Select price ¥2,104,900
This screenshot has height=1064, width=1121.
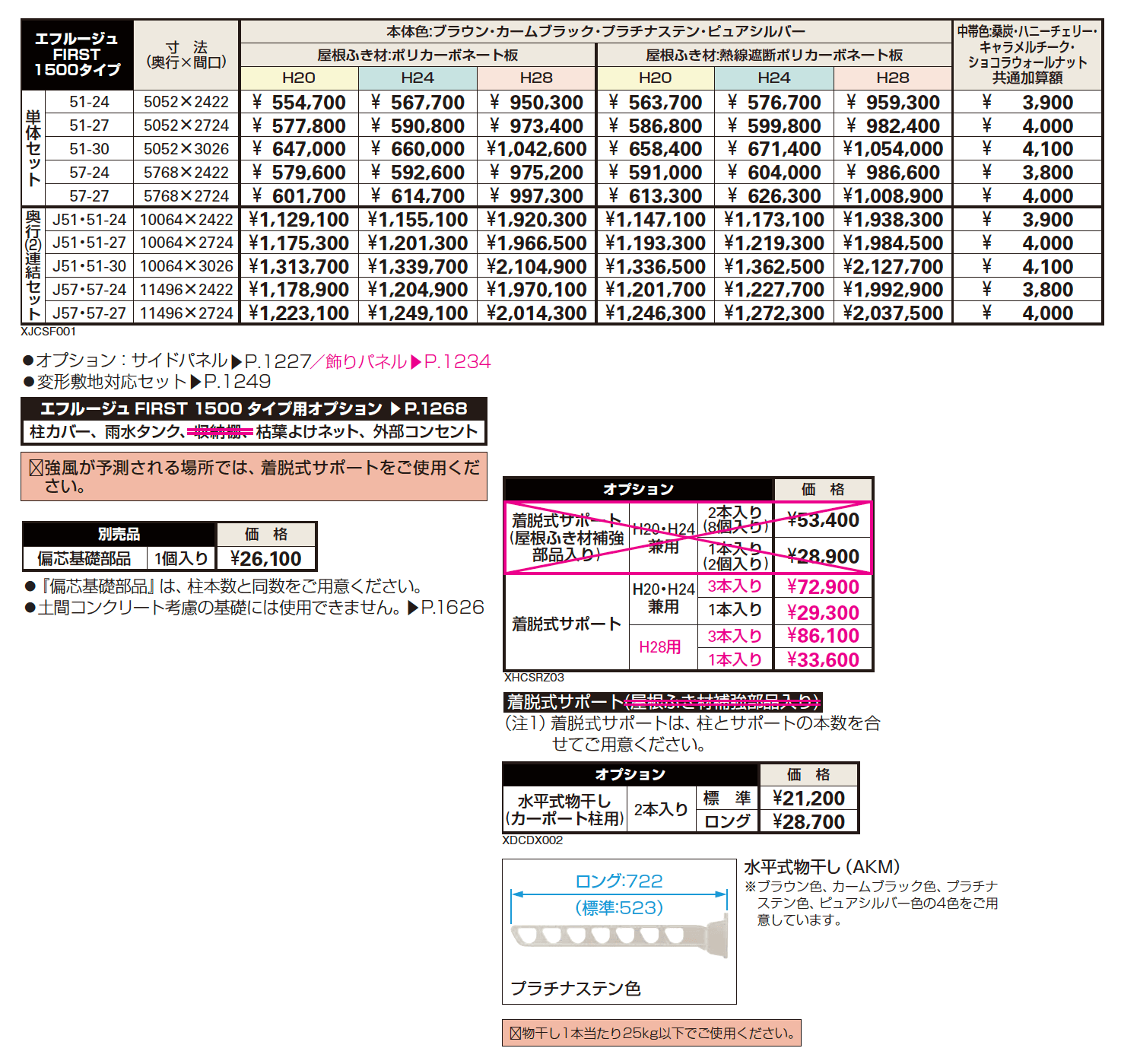537,267
